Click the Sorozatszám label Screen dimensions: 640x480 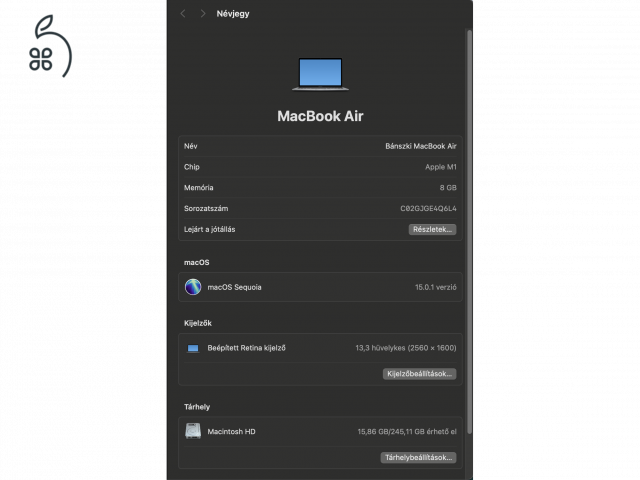206,209
